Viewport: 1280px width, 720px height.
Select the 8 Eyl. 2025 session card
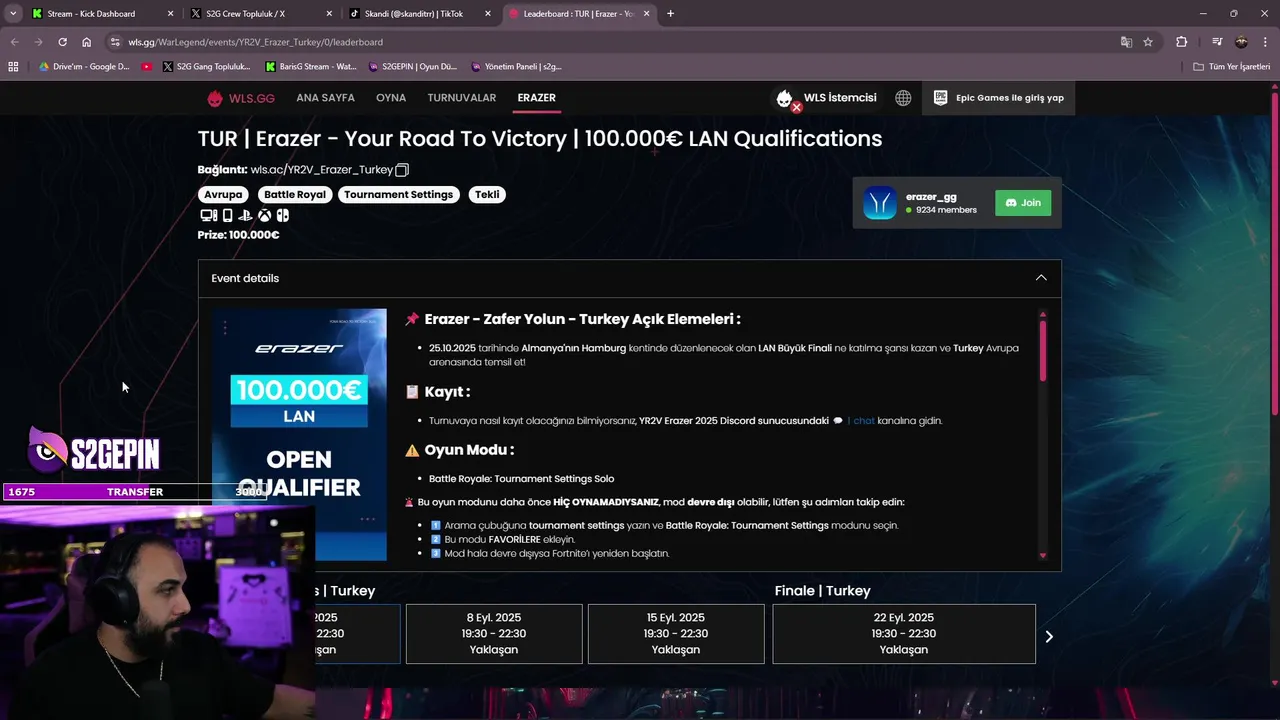coord(494,634)
